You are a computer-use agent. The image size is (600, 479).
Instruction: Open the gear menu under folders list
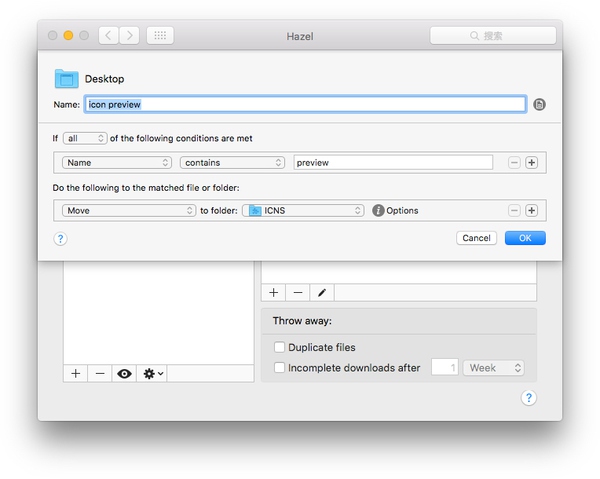(153, 373)
